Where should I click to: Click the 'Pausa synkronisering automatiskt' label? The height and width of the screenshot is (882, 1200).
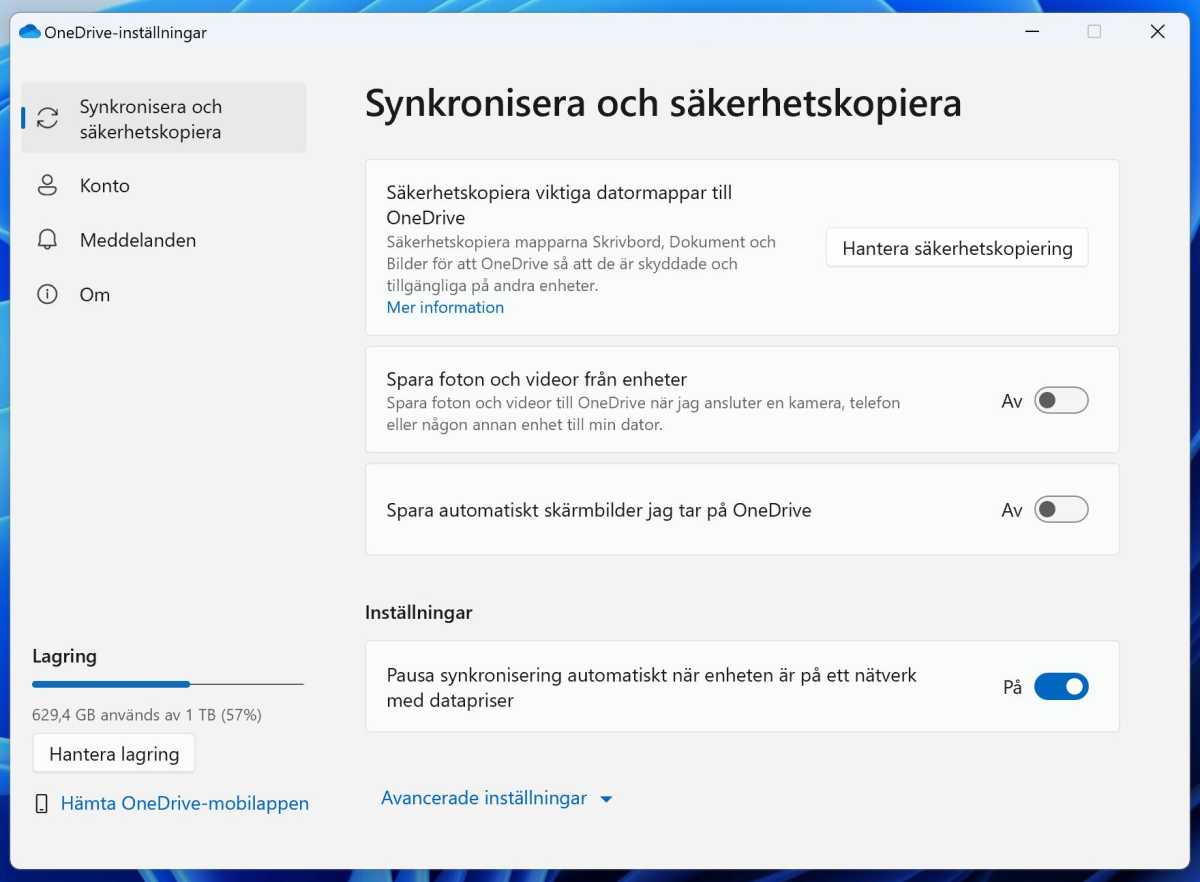click(x=652, y=687)
